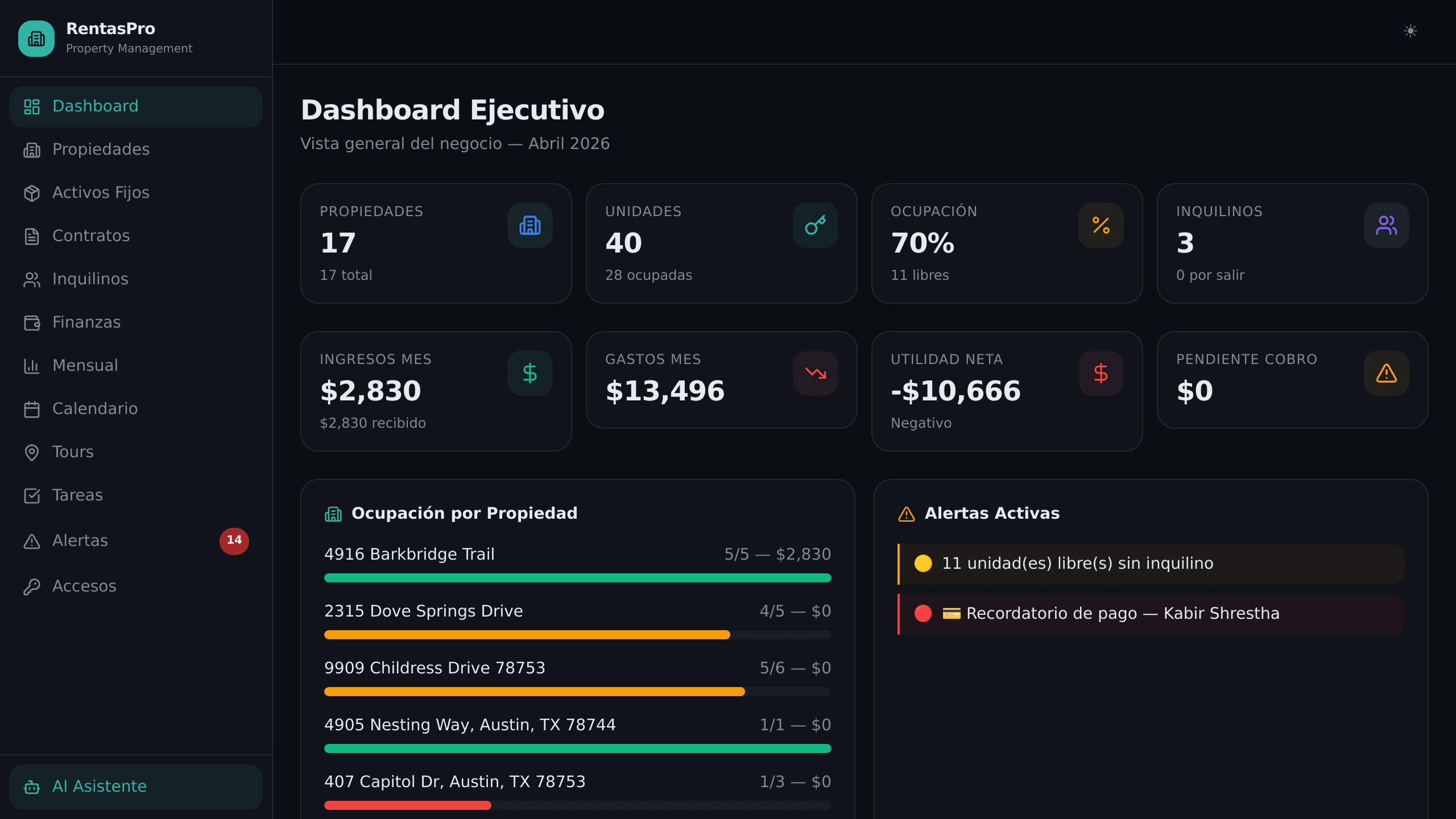Viewport: 1456px width, 819px height.
Task: Click the Mensual chart icon
Action: coord(32,366)
